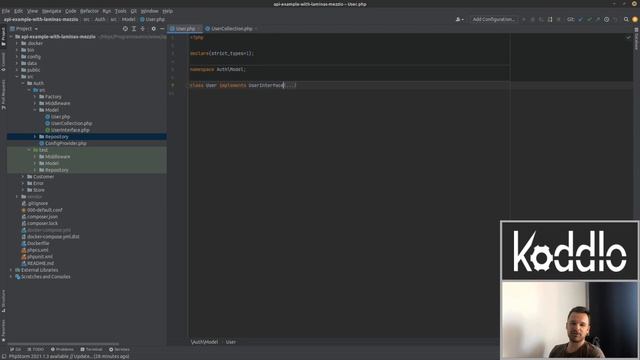Open the TODO tool window tab

tap(35, 349)
